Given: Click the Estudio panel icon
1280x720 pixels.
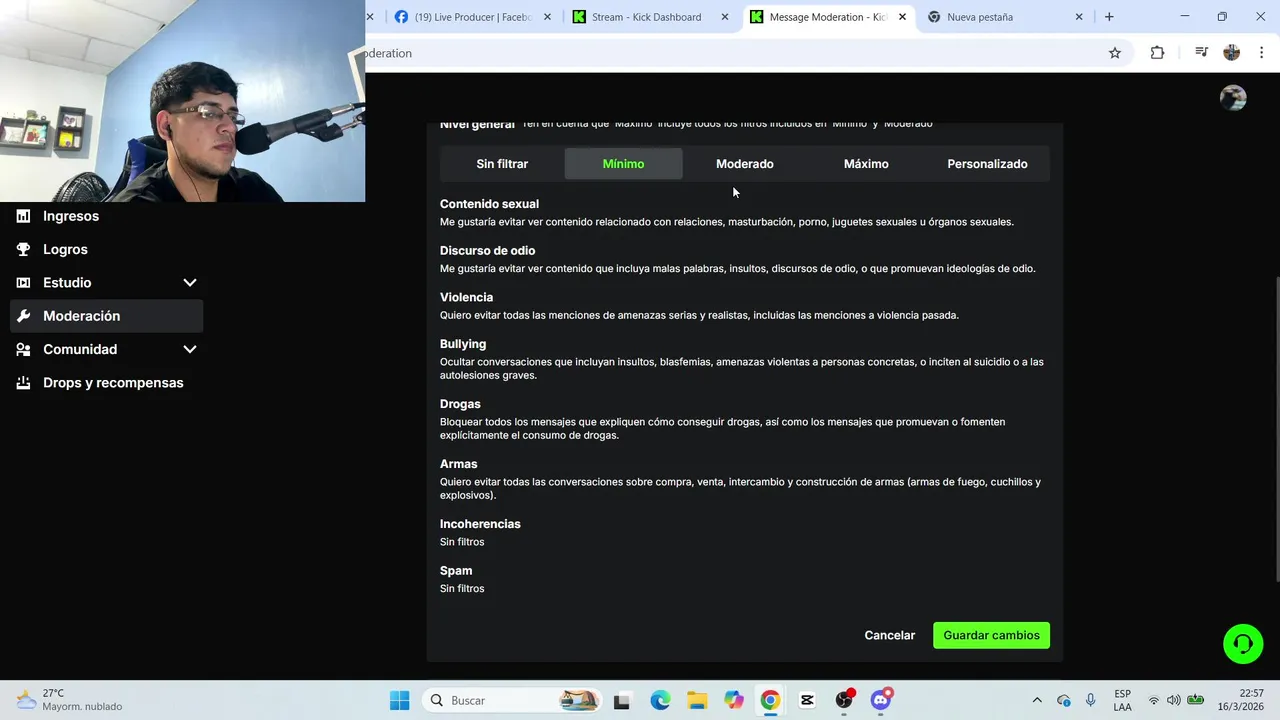Looking at the screenshot, I should pos(23,283).
